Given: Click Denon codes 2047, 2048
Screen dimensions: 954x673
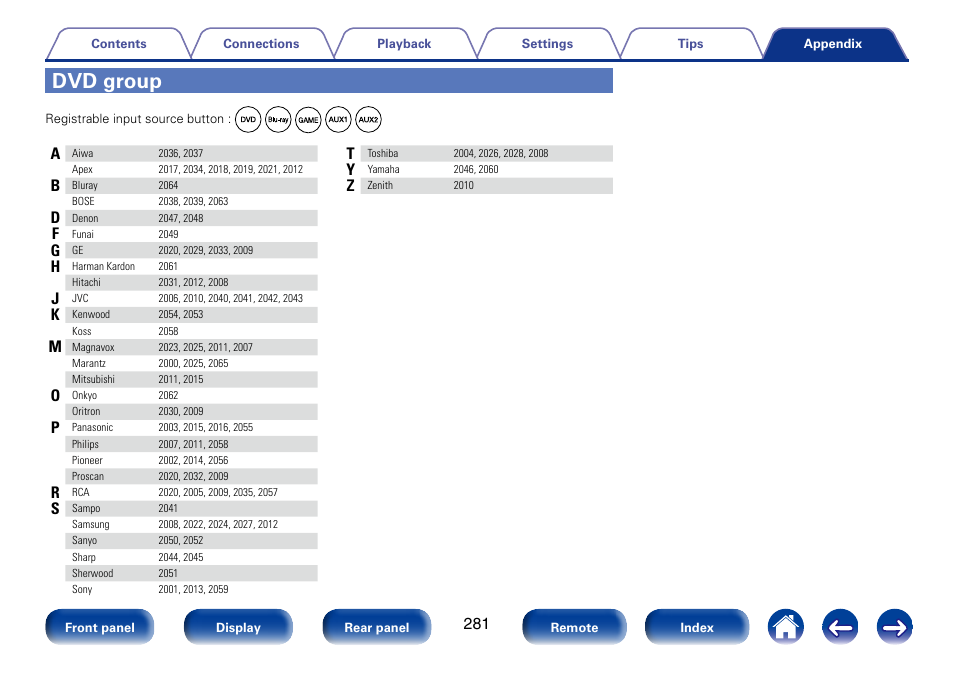Looking at the screenshot, I should (181, 218).
